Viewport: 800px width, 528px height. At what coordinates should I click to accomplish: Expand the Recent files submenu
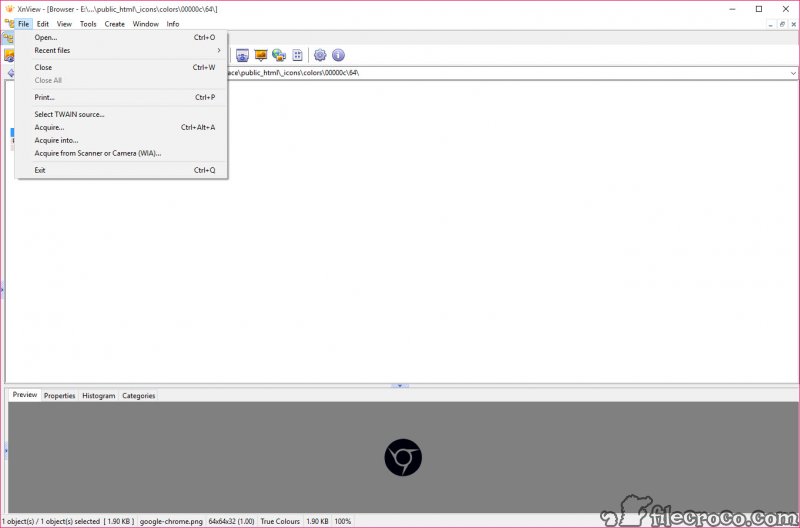[121, 51]
